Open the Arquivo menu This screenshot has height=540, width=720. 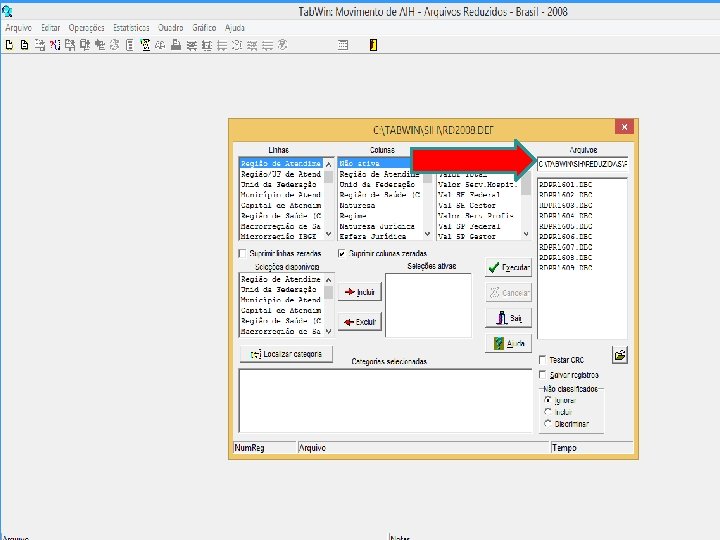(18, 28)
